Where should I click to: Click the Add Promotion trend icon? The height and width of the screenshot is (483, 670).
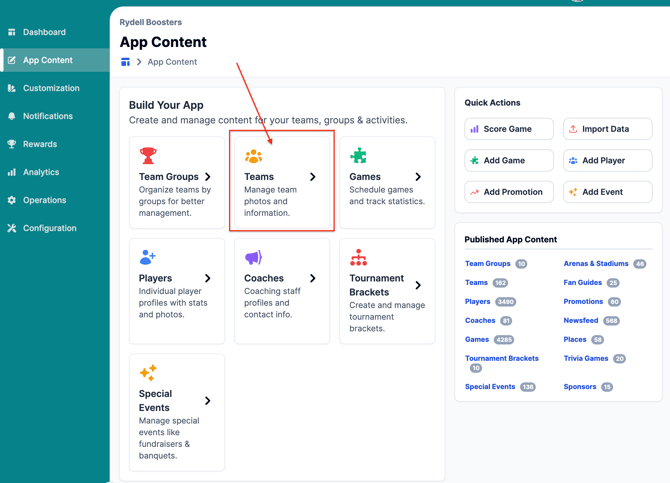click(x=475, y=192)
